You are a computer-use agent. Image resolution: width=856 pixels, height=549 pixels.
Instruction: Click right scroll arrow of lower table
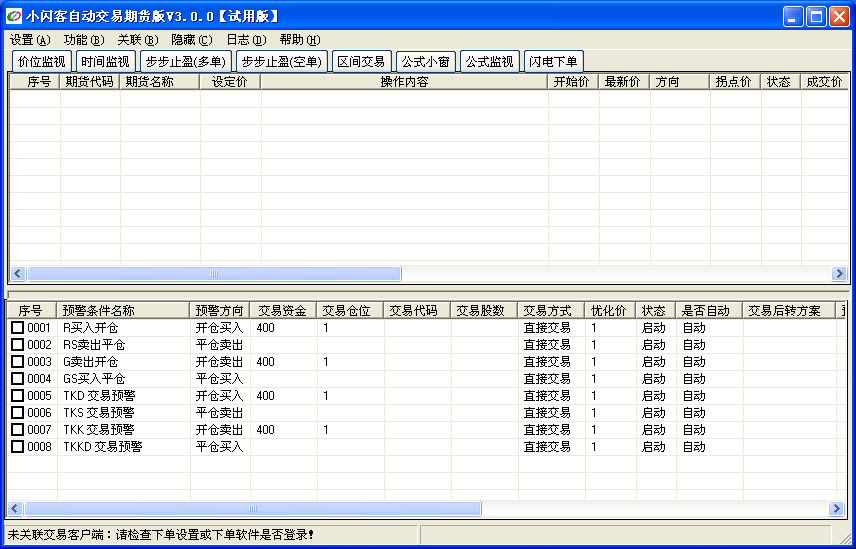pyautogui.click(x=837, y=509)
